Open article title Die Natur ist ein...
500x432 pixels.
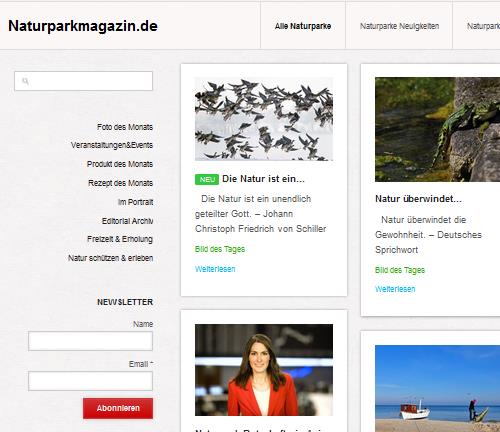tap(263, 179)
